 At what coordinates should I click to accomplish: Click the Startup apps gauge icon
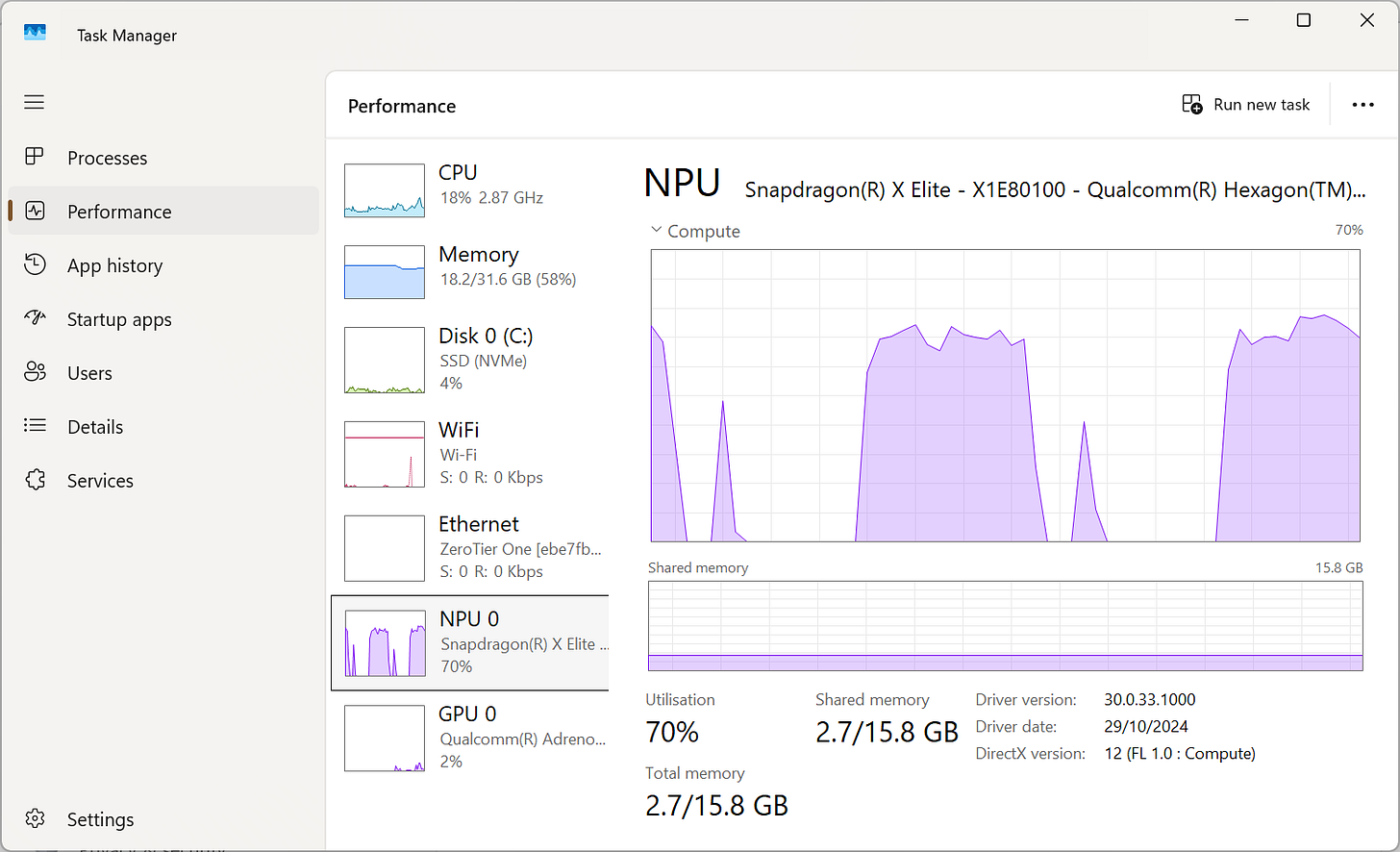[x=35, y=317]
